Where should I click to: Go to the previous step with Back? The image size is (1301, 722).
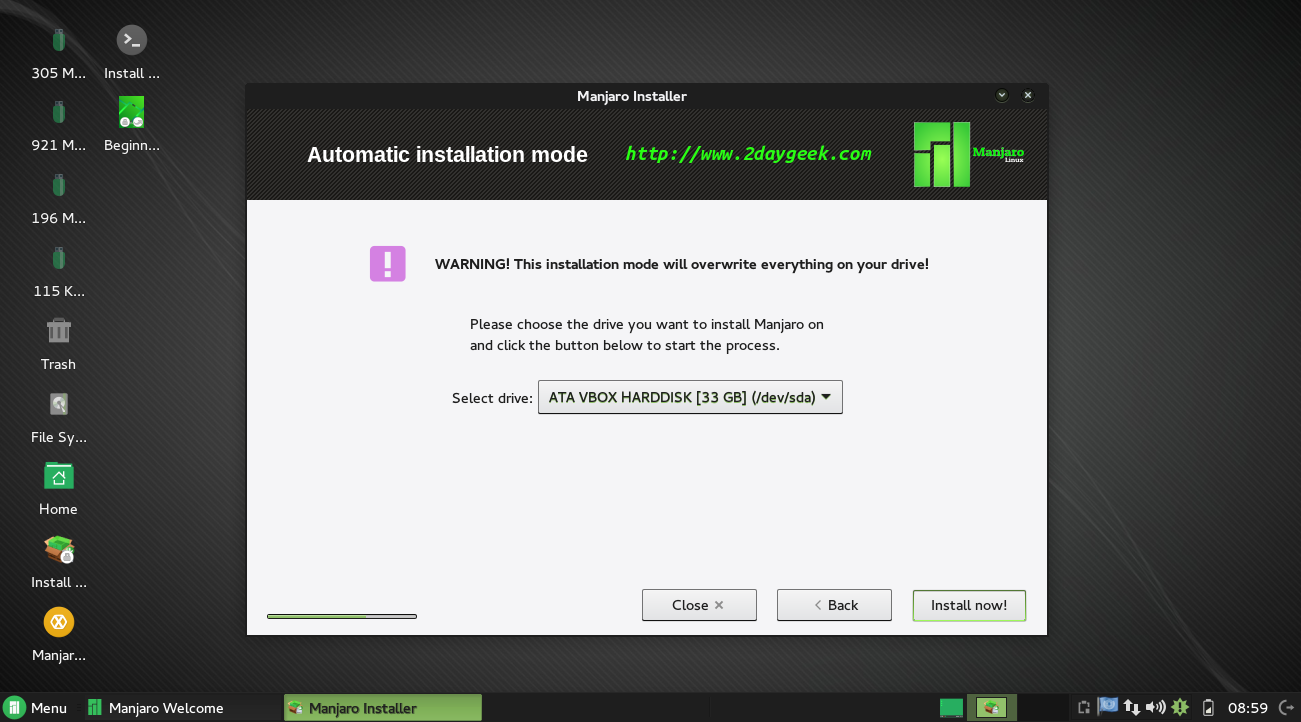coord(834,605)
